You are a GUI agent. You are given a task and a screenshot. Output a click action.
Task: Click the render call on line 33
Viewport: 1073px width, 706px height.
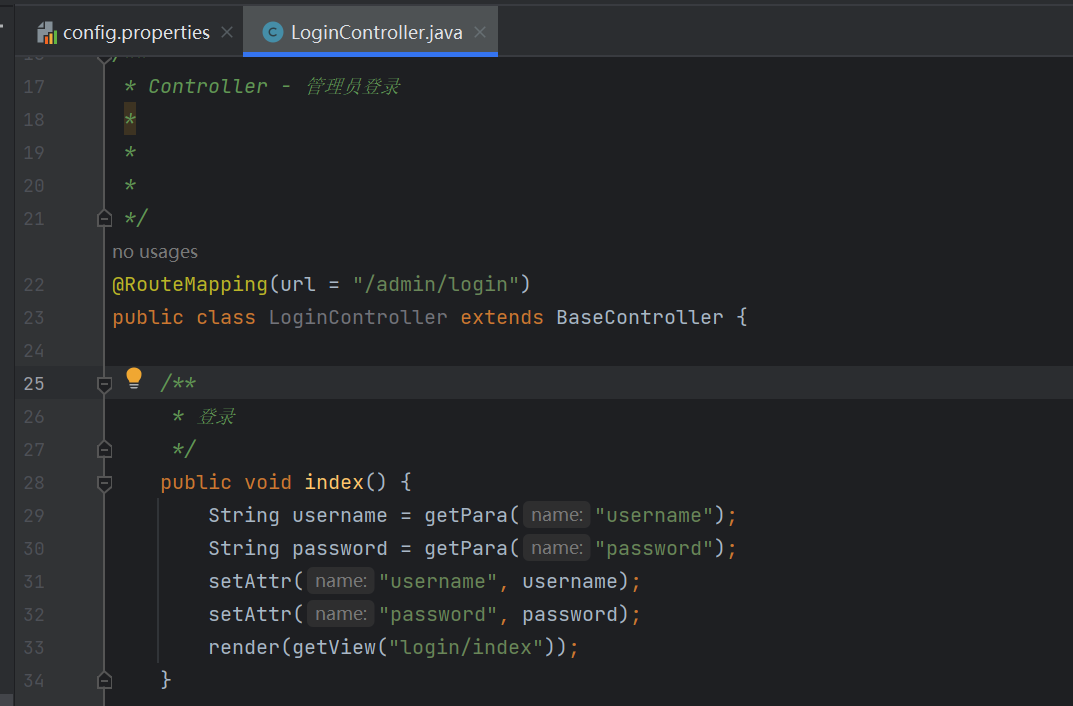click(x=244, y=647)
